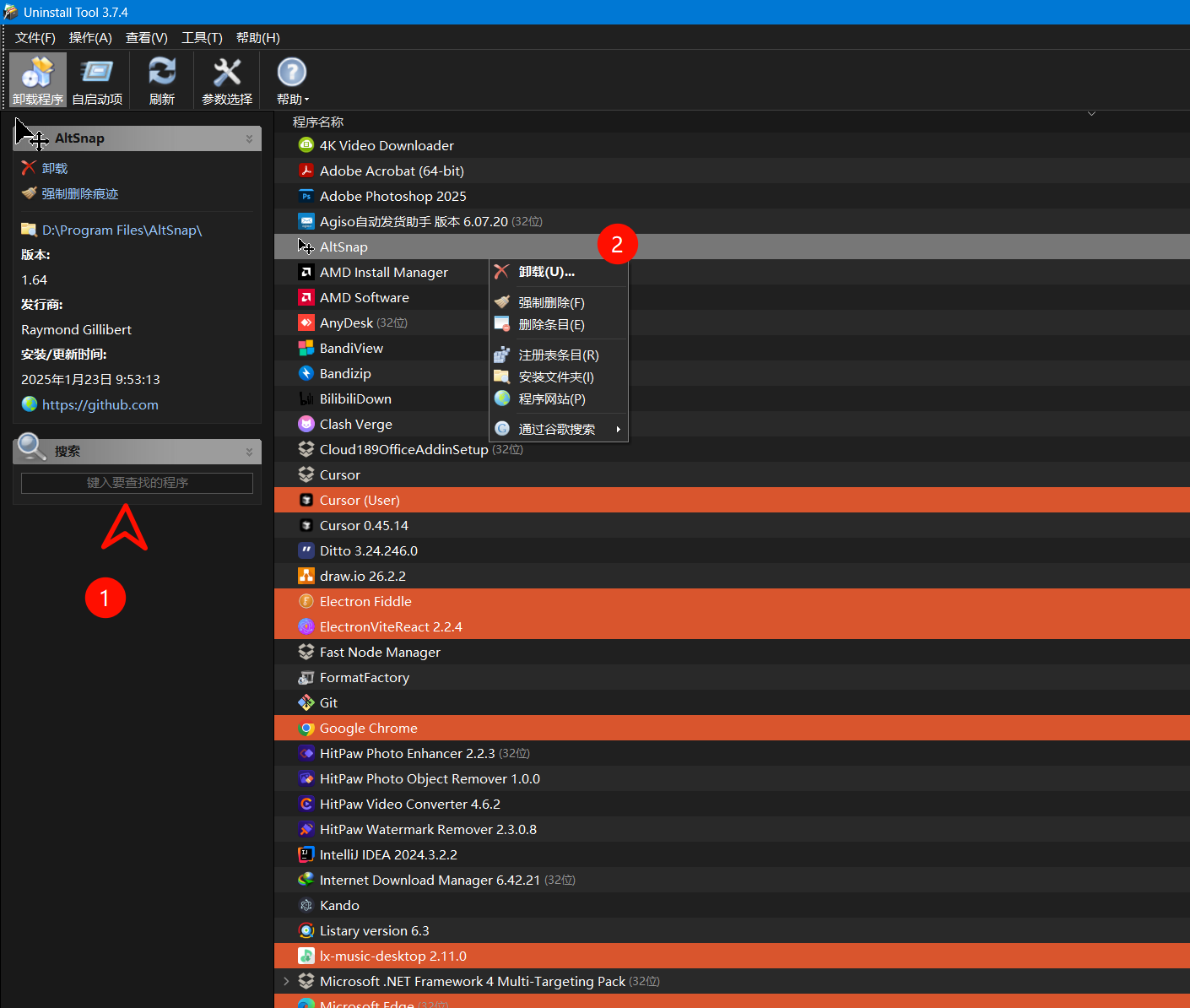The image size is (1190, 1008).
Task: Select the Kando row
Action: click(x=732, y=905)
